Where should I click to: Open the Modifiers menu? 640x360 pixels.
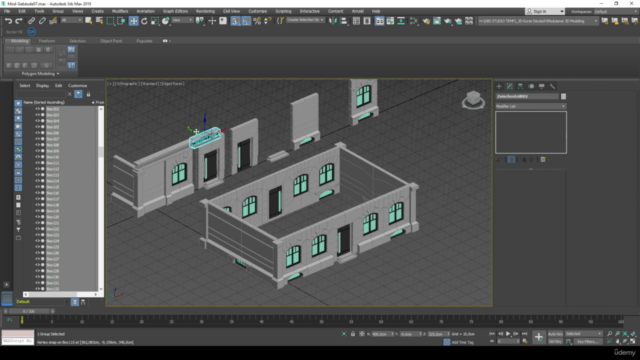click(120, 11)
